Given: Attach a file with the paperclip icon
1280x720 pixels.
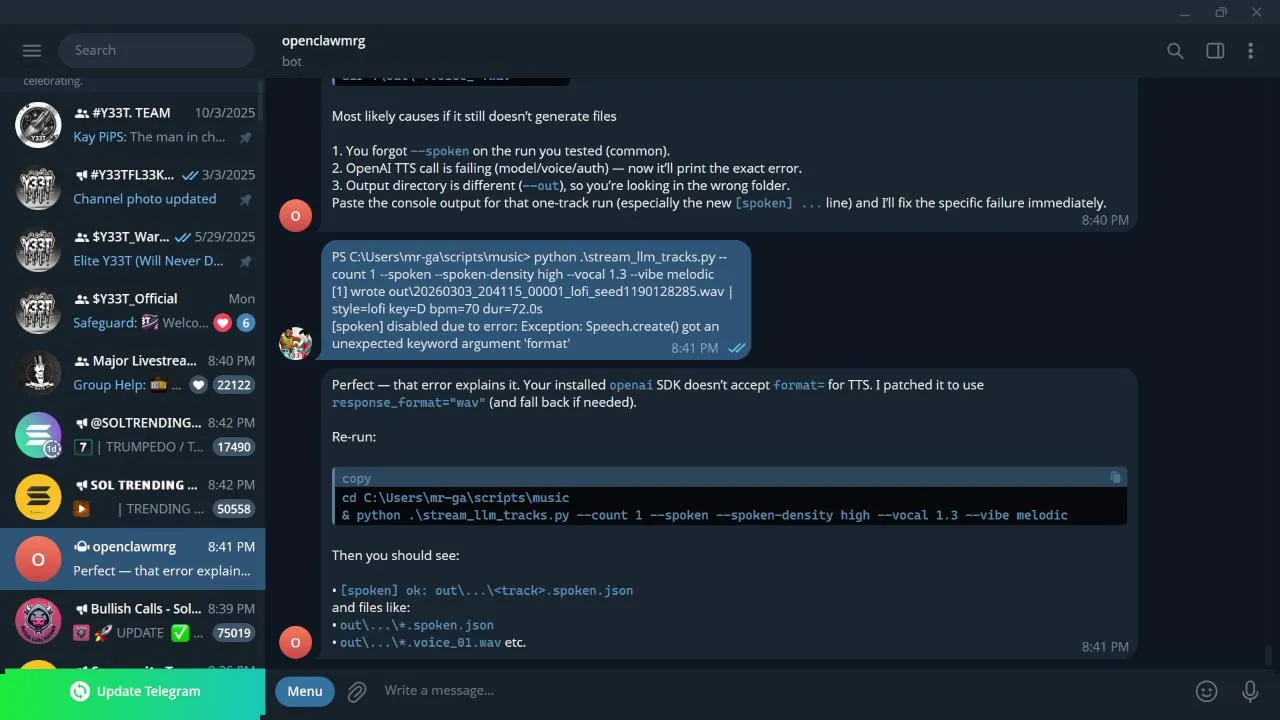Looking at the screenshot, I should (x=357, y=691).
